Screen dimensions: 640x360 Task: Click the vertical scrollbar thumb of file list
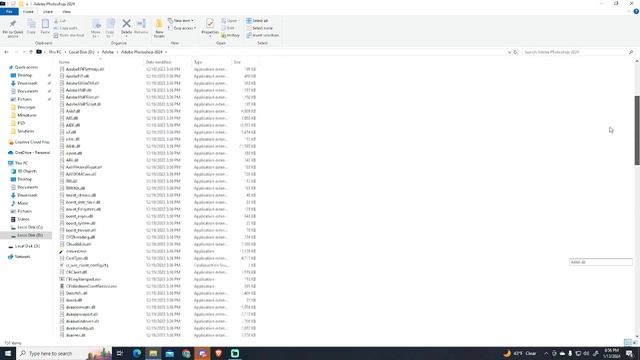tap(637, 130)
